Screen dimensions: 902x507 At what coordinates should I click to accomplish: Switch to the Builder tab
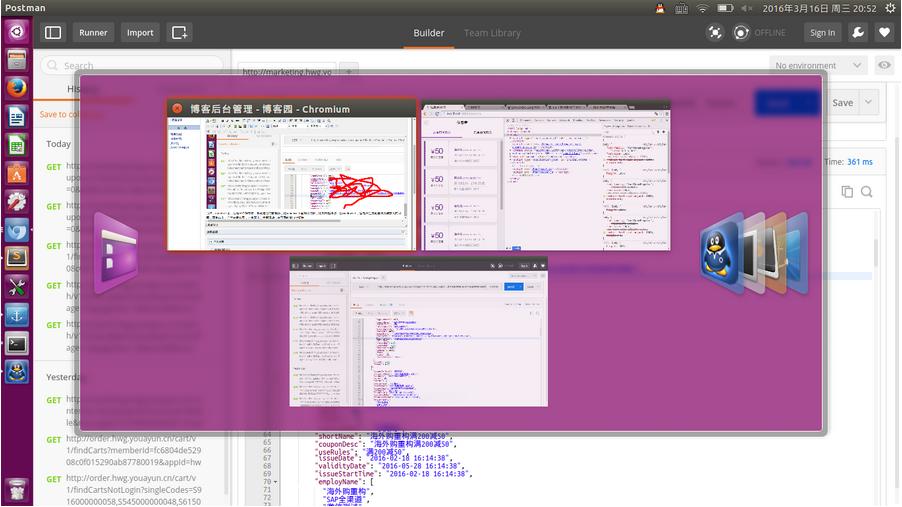(x=429, y=32)
